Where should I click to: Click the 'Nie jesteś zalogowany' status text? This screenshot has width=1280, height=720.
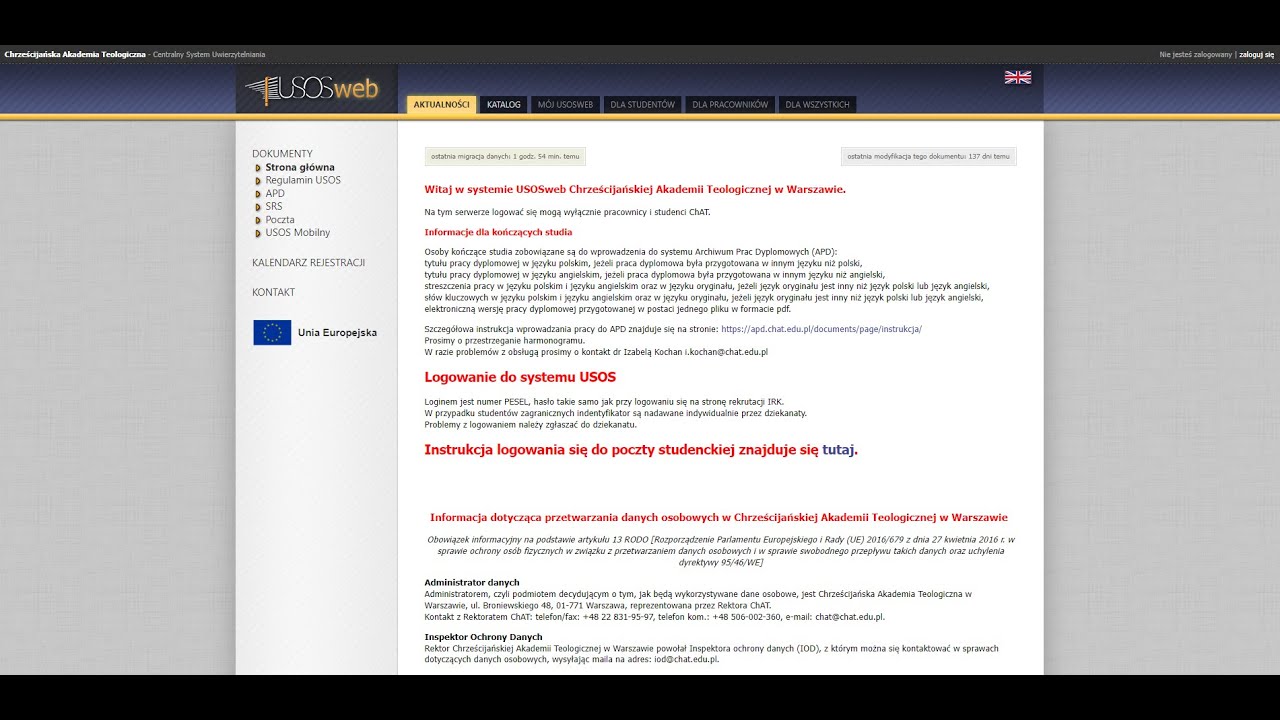1195,54
